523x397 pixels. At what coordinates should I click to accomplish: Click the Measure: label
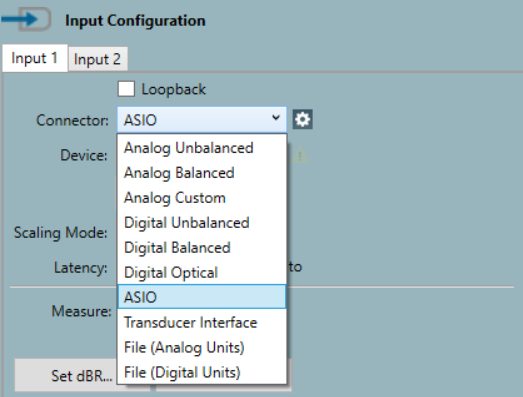pos(81,311)
